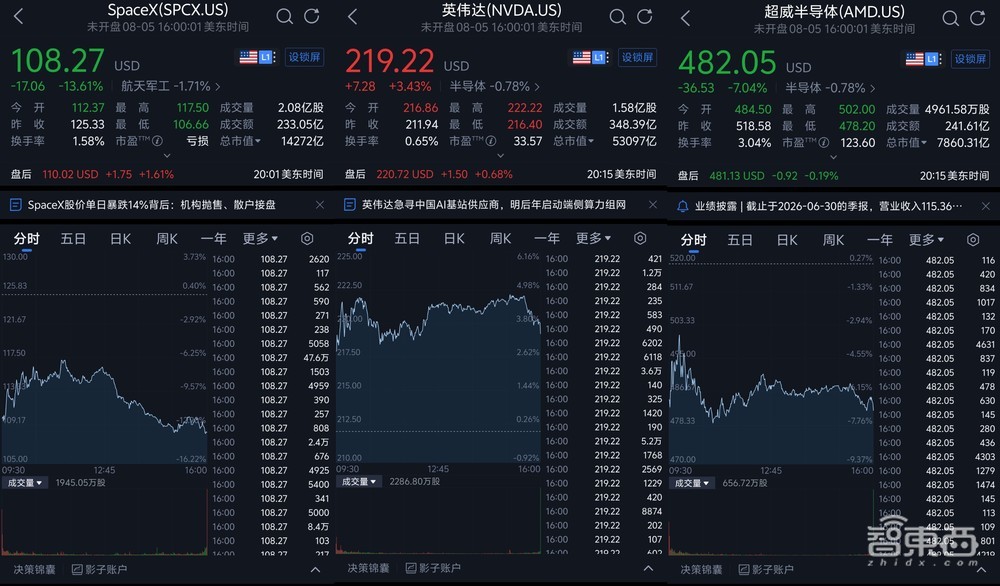Open the More dropdown in AMD chart tabs
Viewport: 1000px width, 586px height.
[x=926, y=240]
